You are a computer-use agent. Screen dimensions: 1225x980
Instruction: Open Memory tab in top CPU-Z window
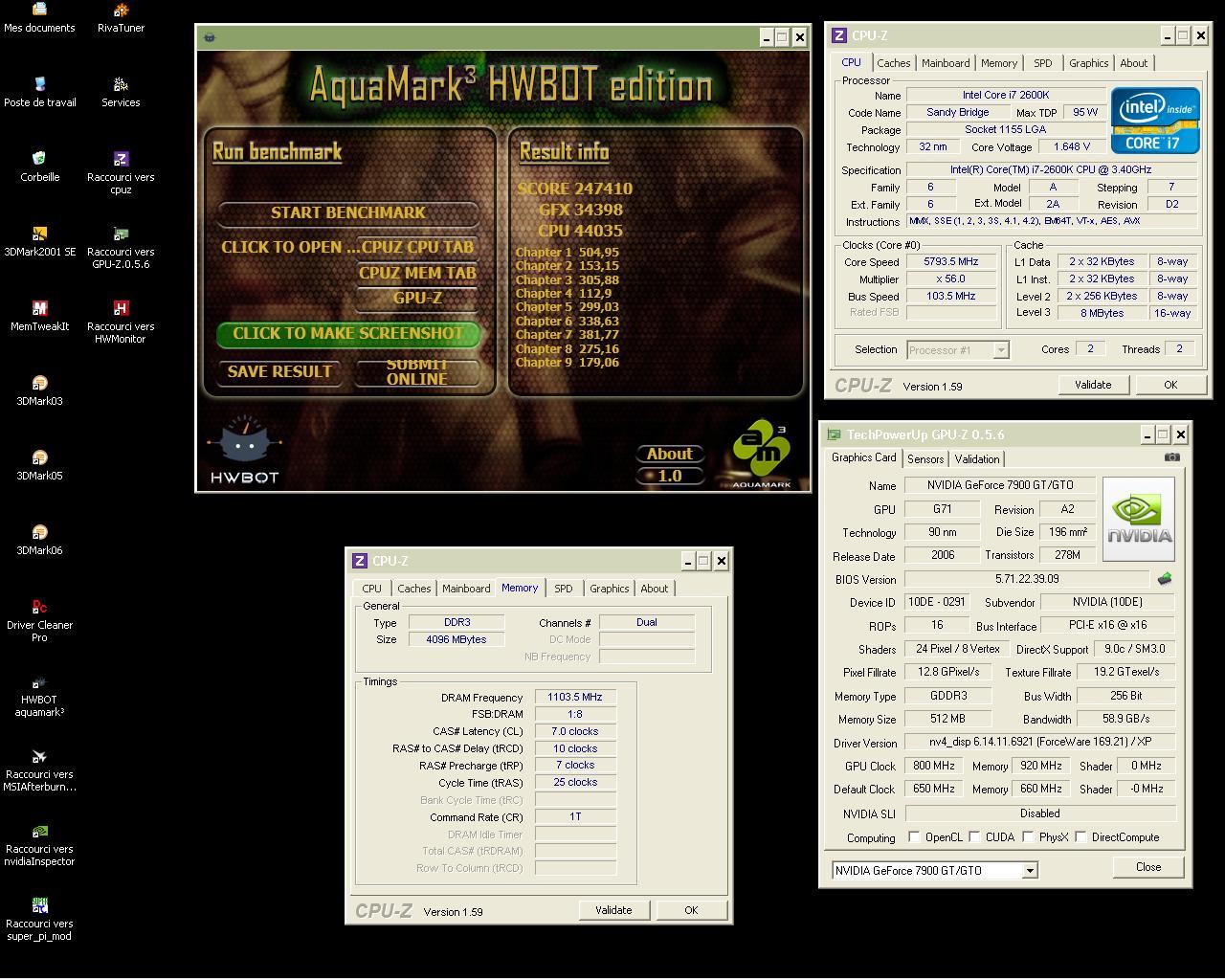998,63
